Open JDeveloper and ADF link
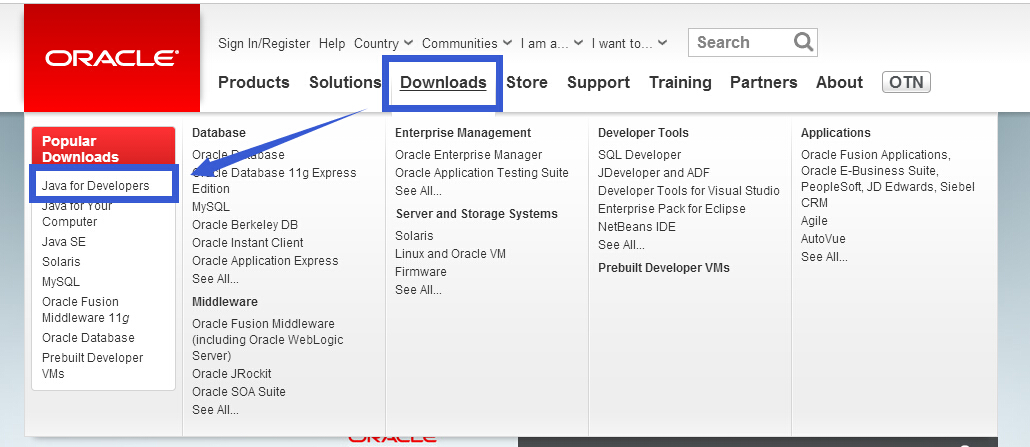1030x447 pixels. [655, 173]
